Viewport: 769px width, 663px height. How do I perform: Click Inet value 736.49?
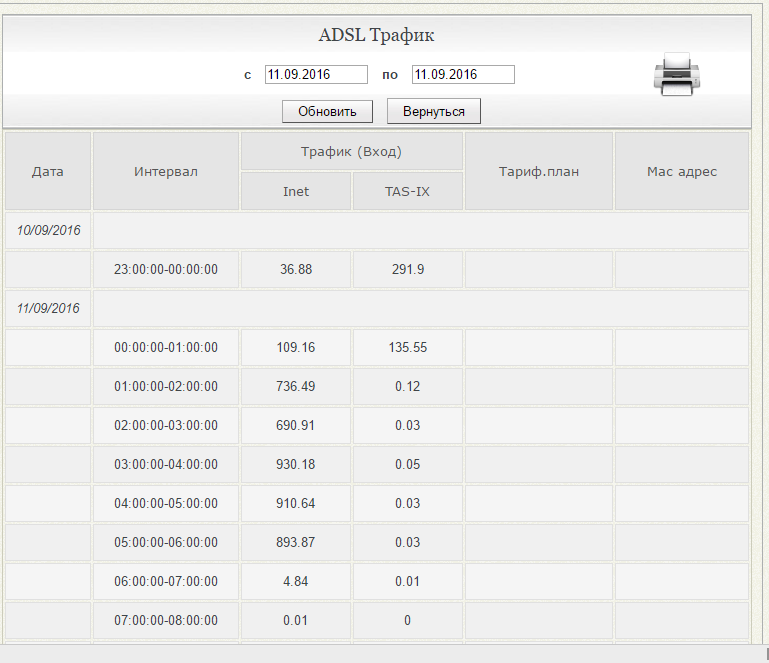[296, 386]
